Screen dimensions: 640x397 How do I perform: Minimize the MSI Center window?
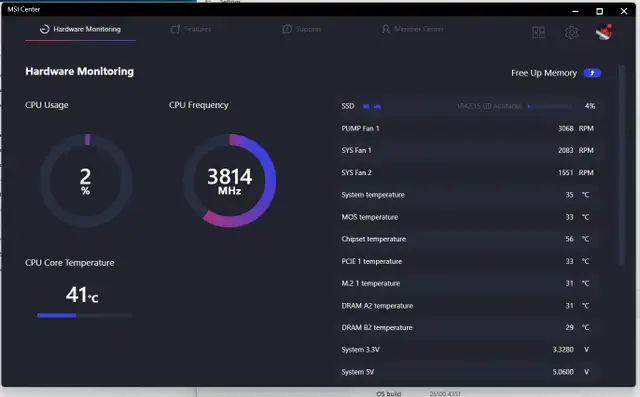(575, 11)
